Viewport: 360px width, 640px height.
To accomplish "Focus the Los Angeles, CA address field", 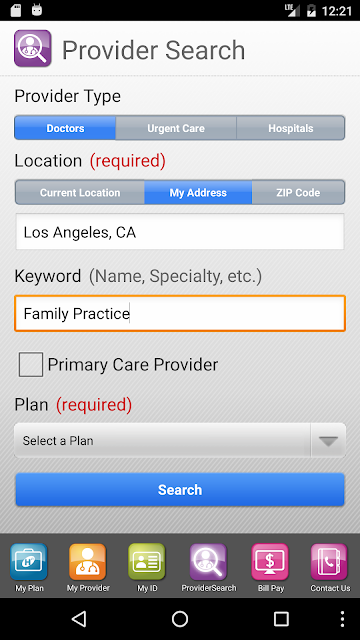I will (180, 231).
